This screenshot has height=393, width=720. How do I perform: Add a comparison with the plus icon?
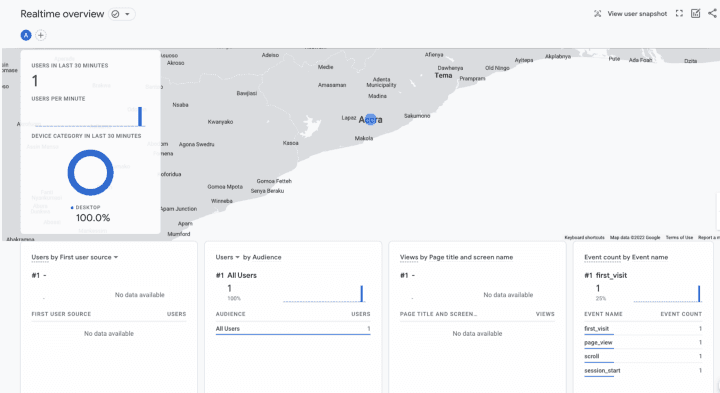(41, 35)
